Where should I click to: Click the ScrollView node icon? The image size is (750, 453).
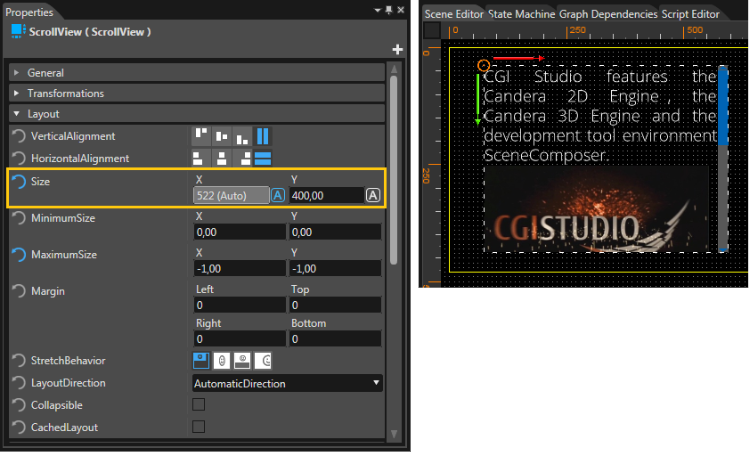tap(18, 31)
